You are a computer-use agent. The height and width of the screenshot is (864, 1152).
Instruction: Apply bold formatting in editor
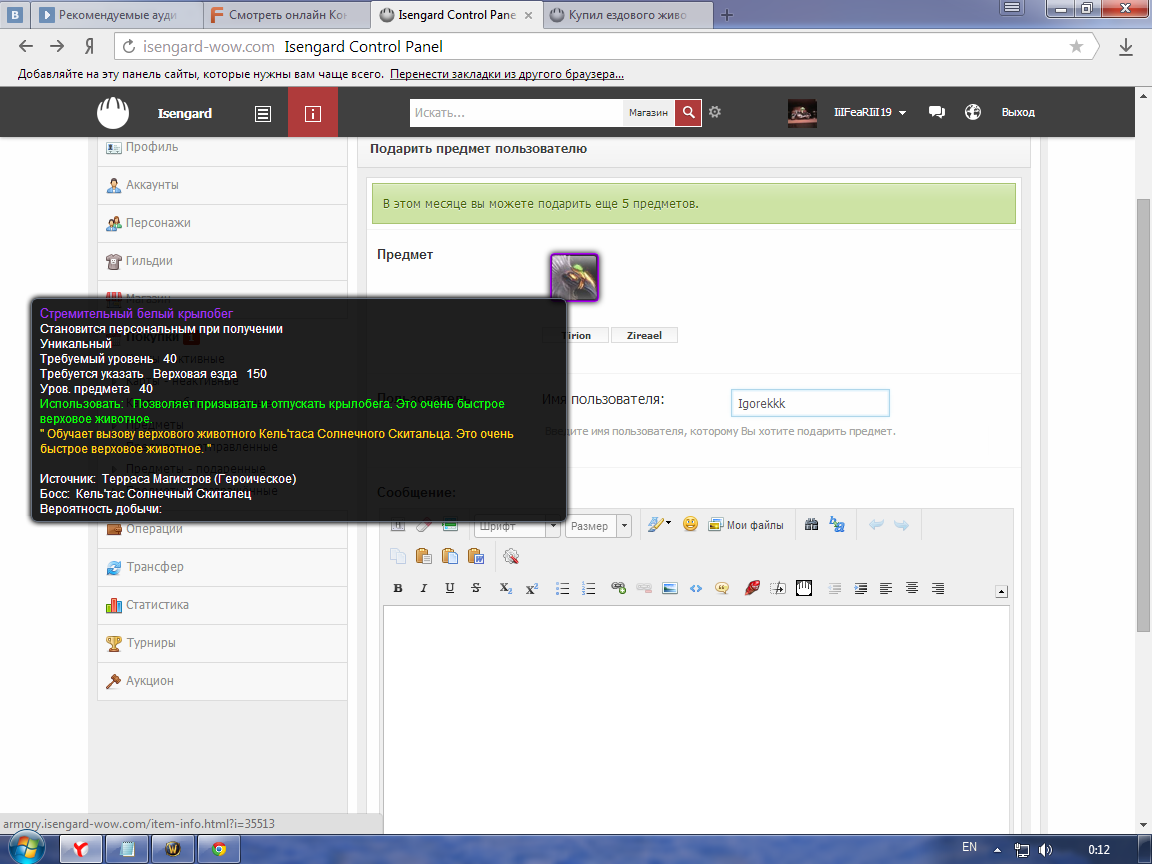[397, 588]
